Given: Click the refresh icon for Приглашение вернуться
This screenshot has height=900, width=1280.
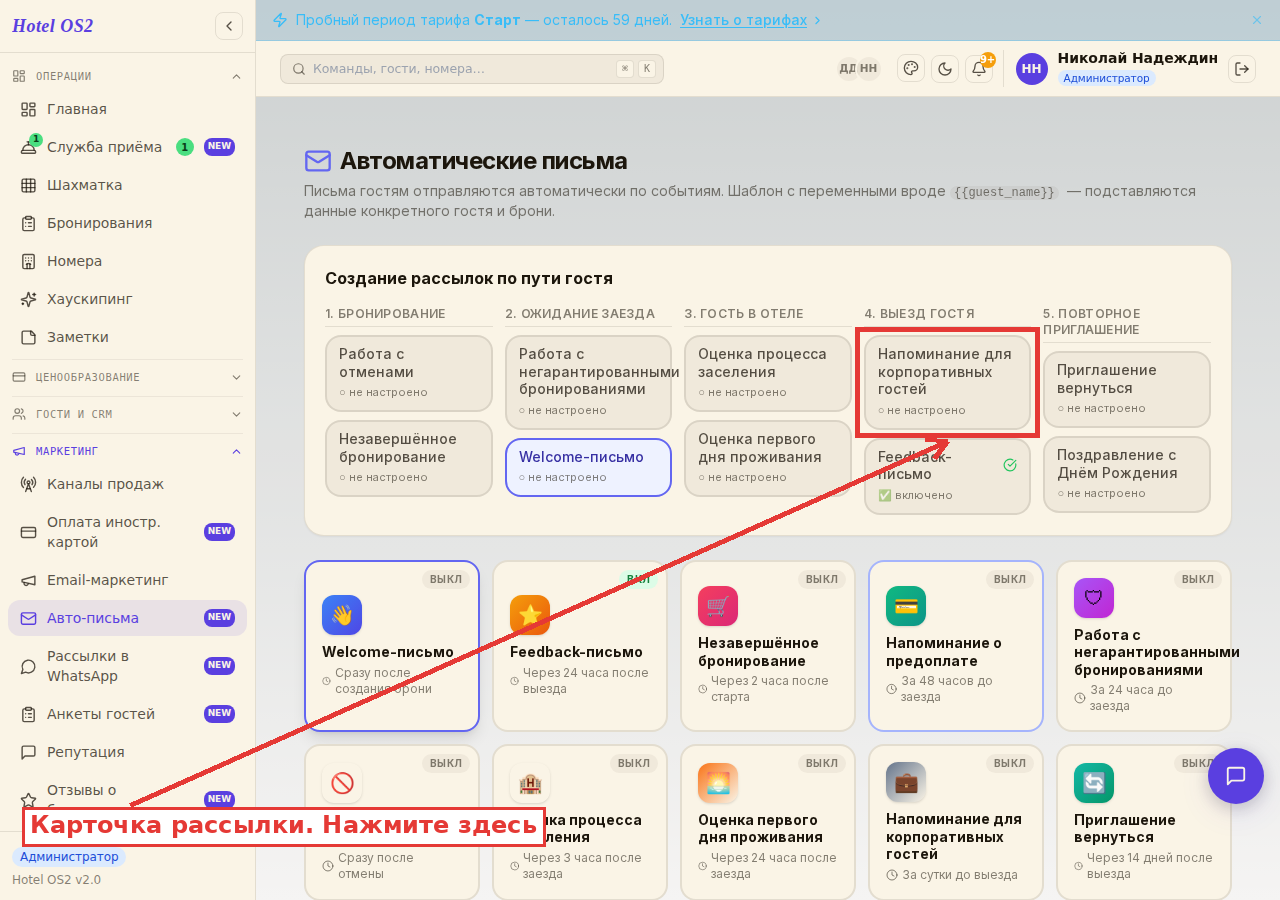Looking at the screenshot, I should 1094,783.
